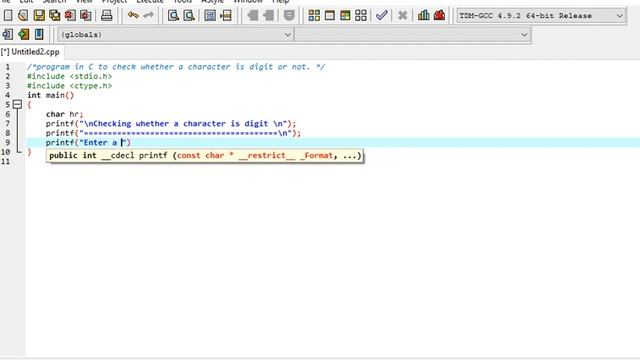Open Go to line
The image size is (640, 360).
coord(226,16)
